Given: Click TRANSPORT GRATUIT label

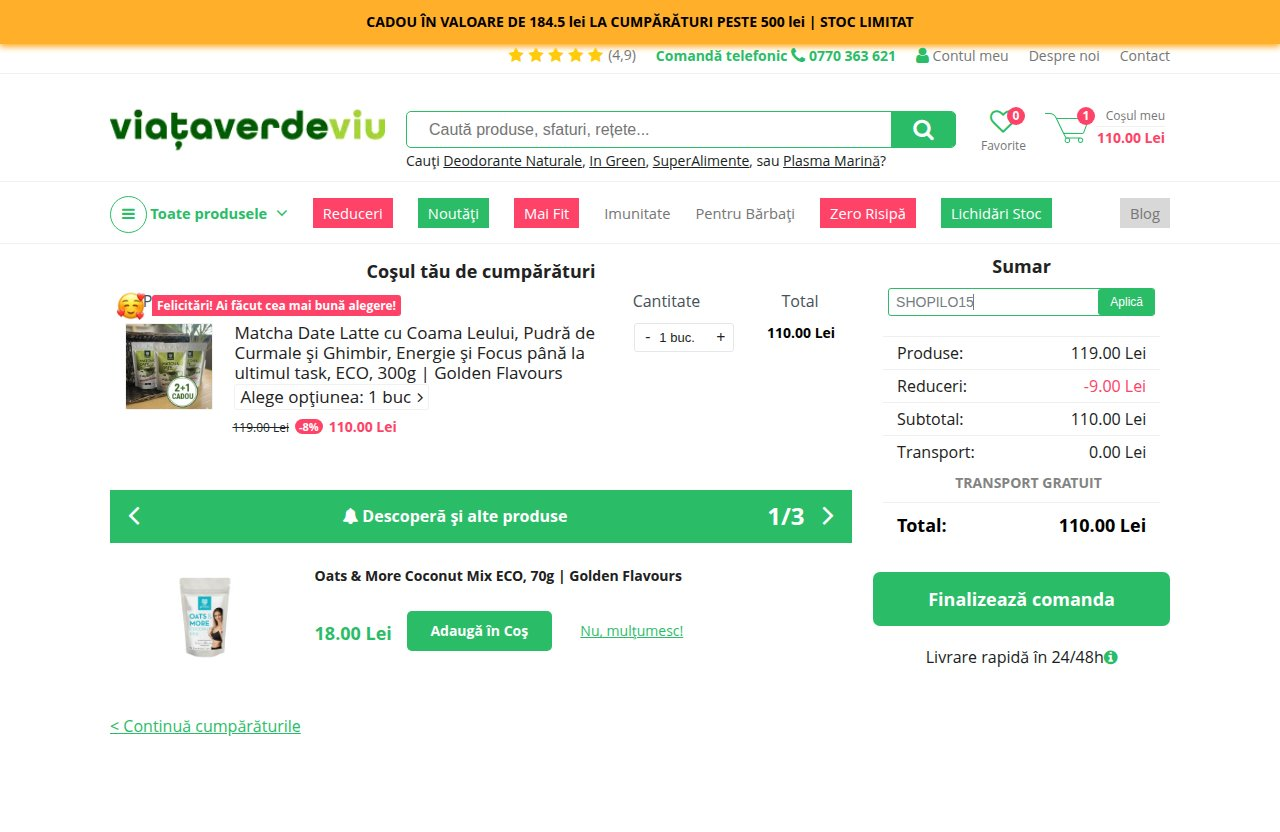Looking at the screenshot, I should tap(1028, 483).
